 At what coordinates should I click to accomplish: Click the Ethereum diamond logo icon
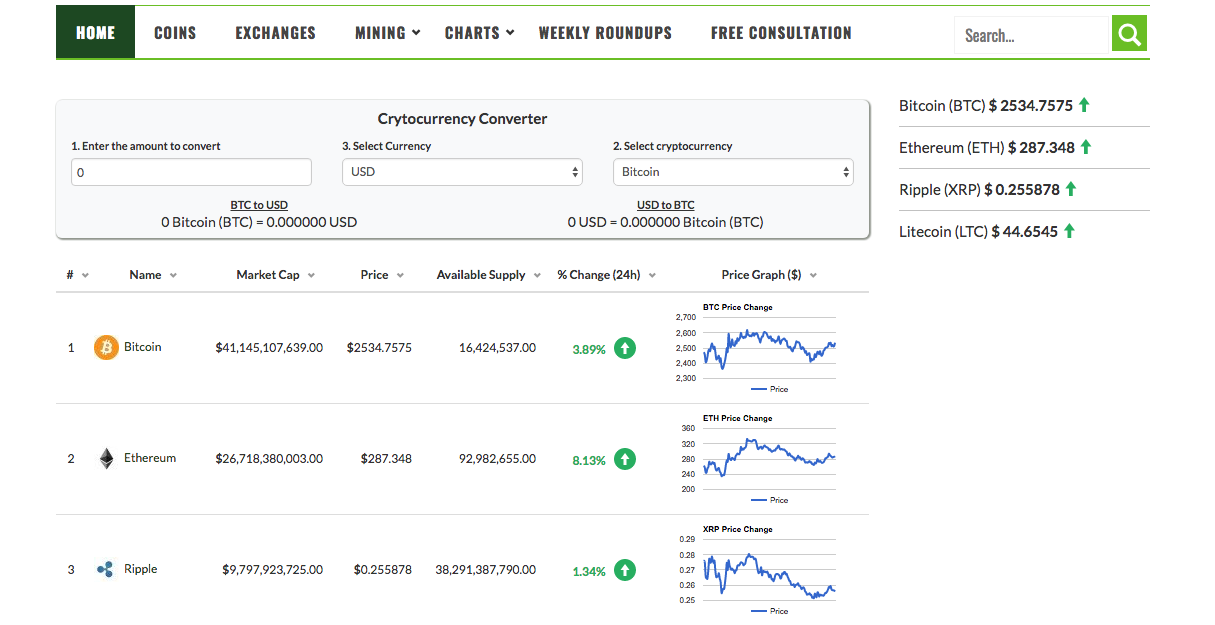pyautogui.click(x=106, y=459)
